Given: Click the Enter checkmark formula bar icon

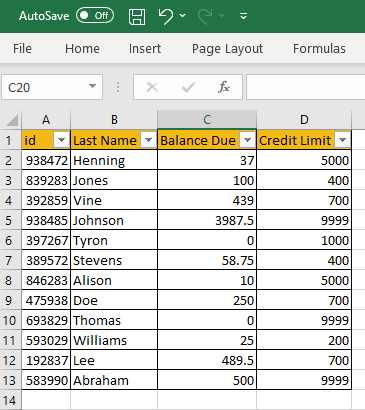Looking at the screenshot, I should (188, 87).
